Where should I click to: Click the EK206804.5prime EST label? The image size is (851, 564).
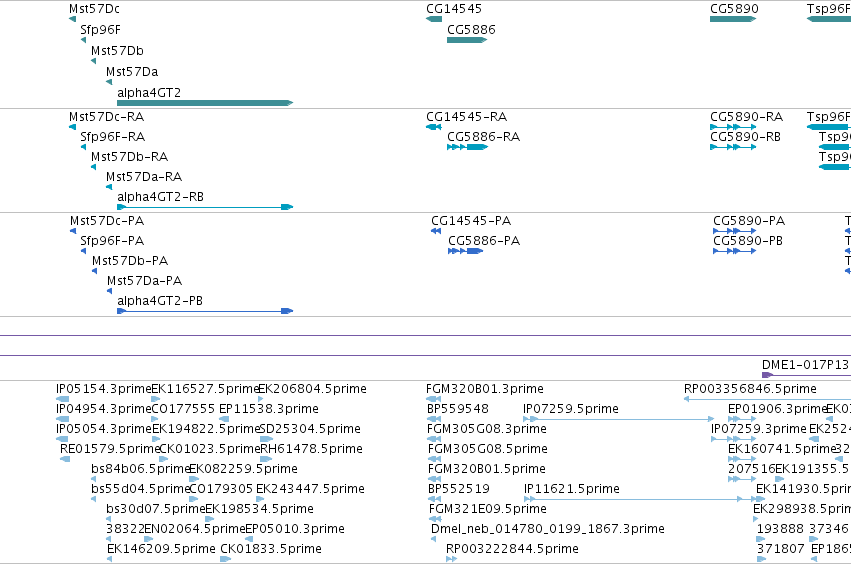tap(312, 389)
